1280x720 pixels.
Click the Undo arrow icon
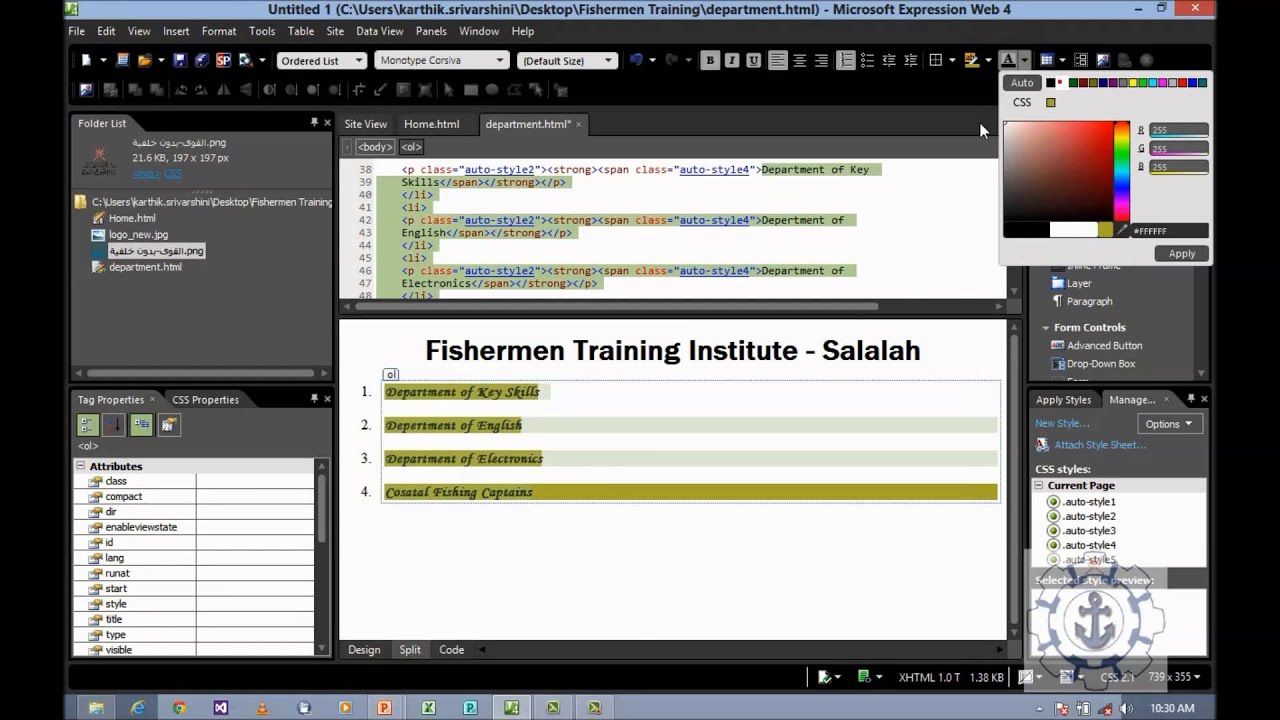coord(636,60)
